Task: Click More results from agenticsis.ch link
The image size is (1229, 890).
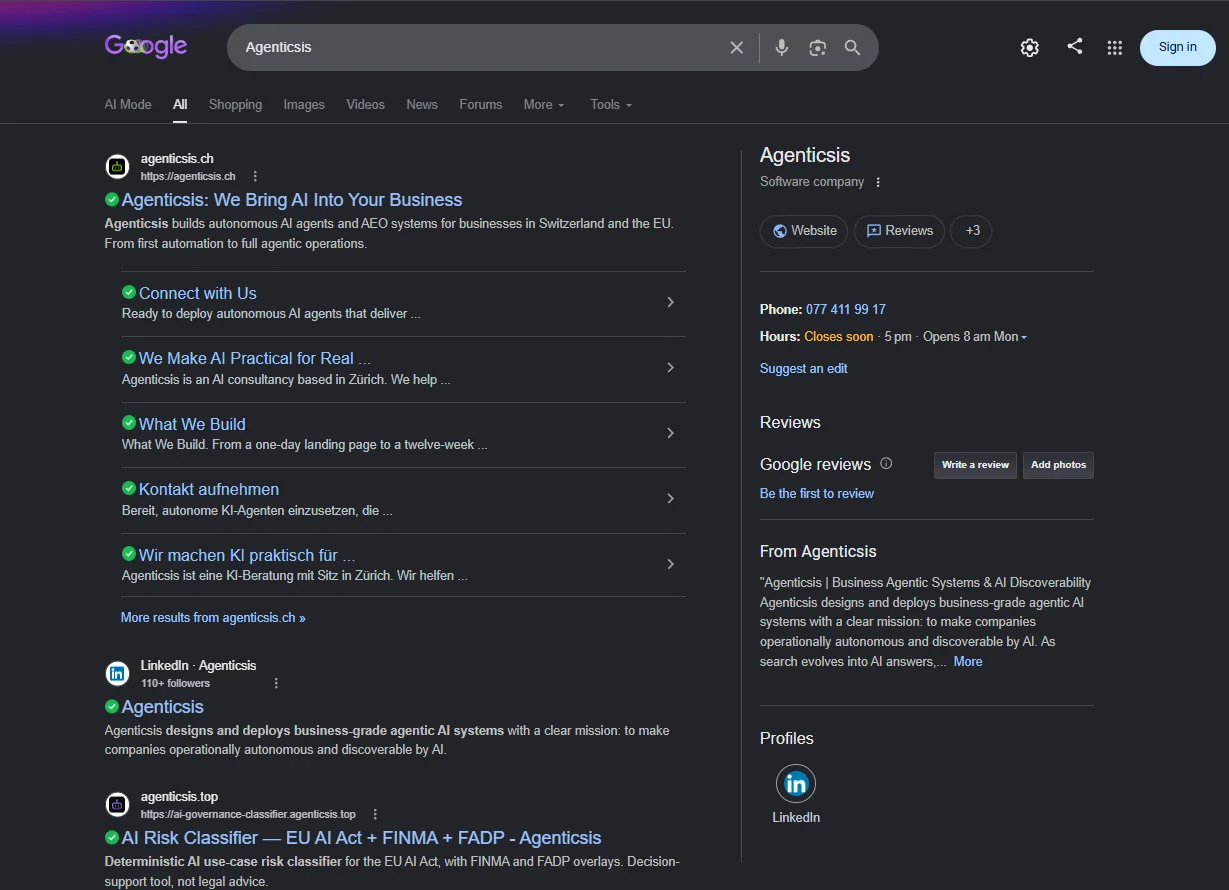Action: [213, 618]
